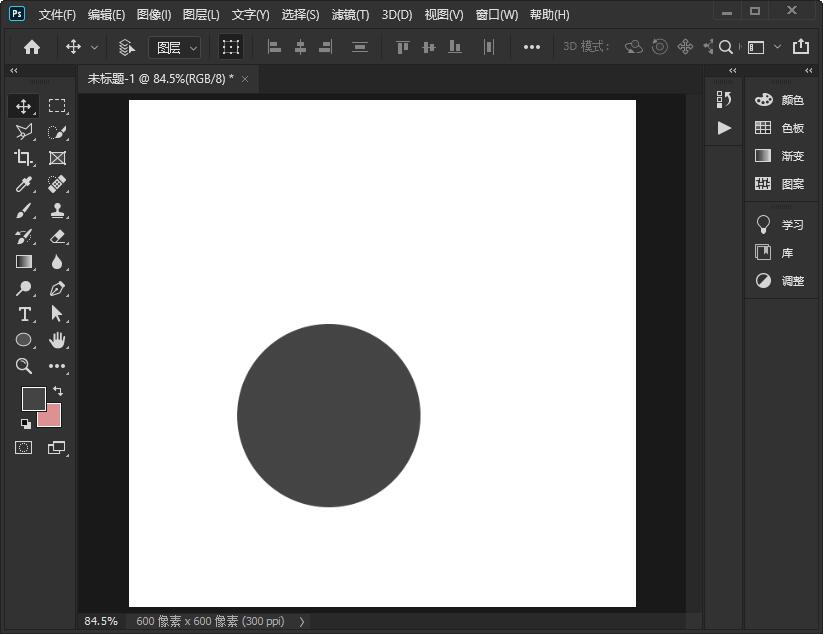Image resolution: width=823 pixels, height=634 pixels.
Task: Select the Horizontal Type tool
Action: (24, 314)
